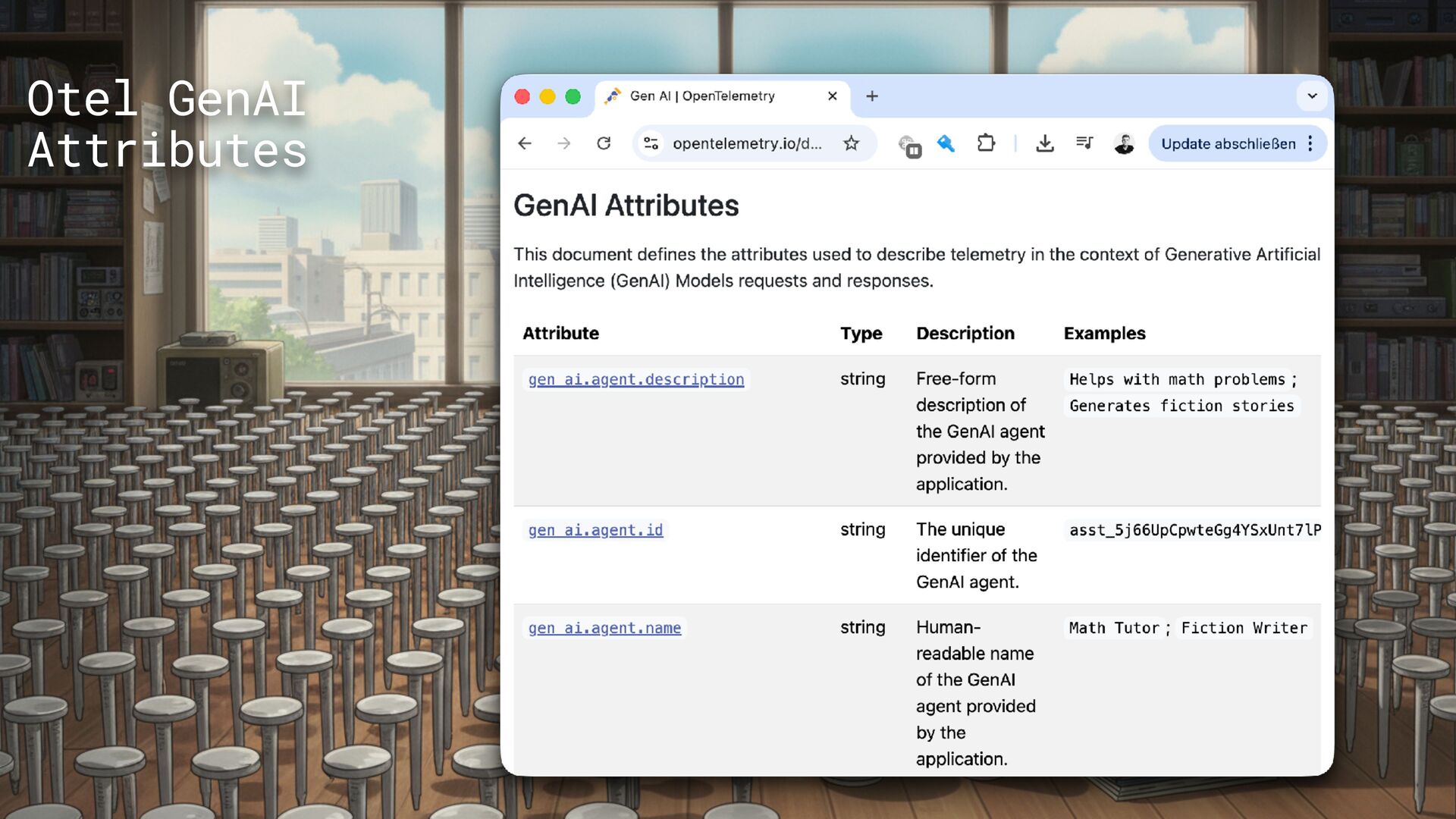Bookmark page with star icon
Viewport: 1456px width, 819px height.
click(851, 143)
